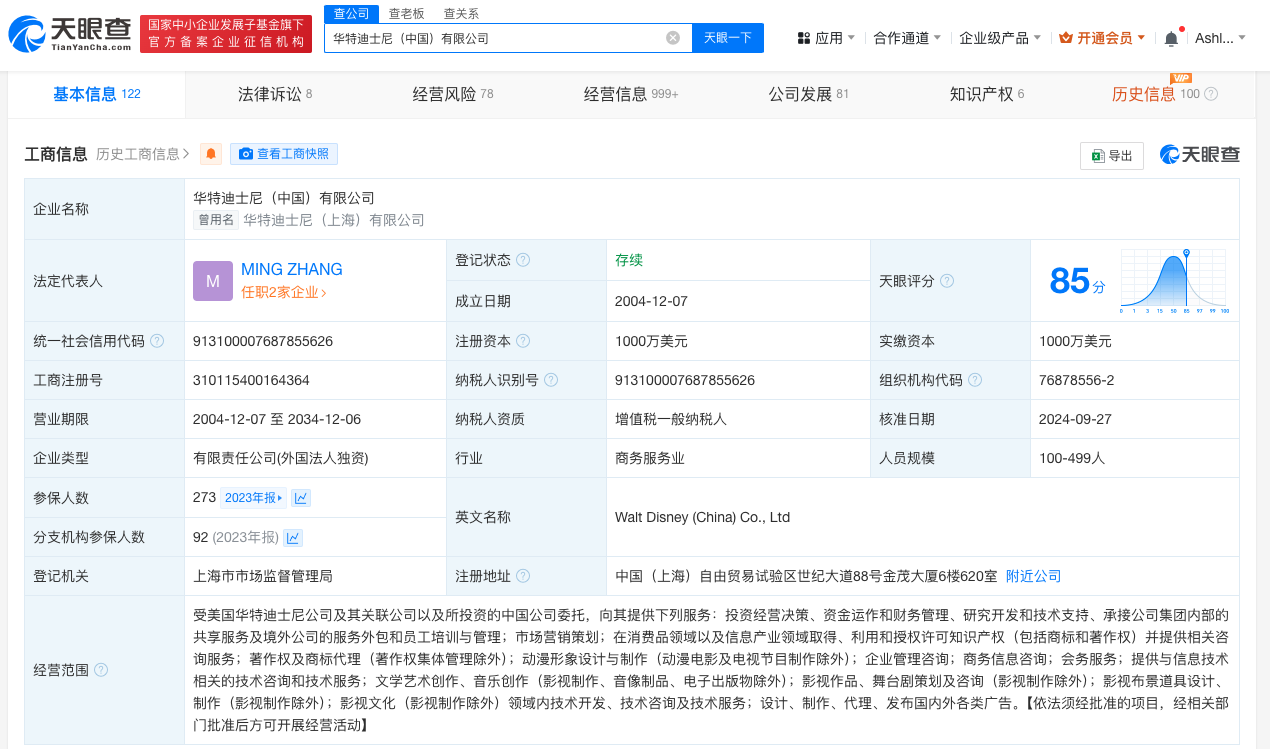Open the 知识产权 tab
Viewport: 1270px width, 749px height.
[986, 94]
